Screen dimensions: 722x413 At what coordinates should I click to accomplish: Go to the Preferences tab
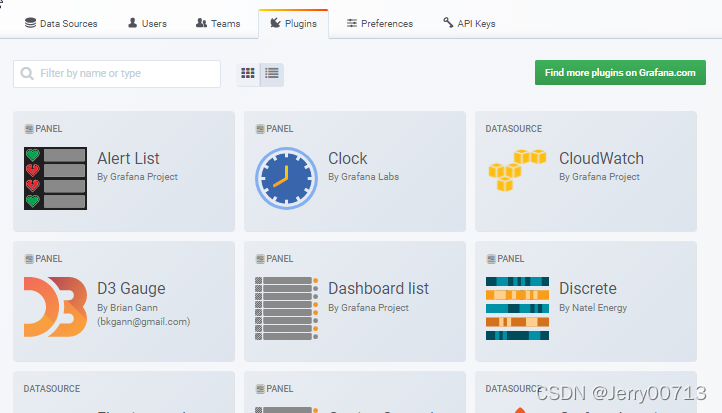click(380, 23)
